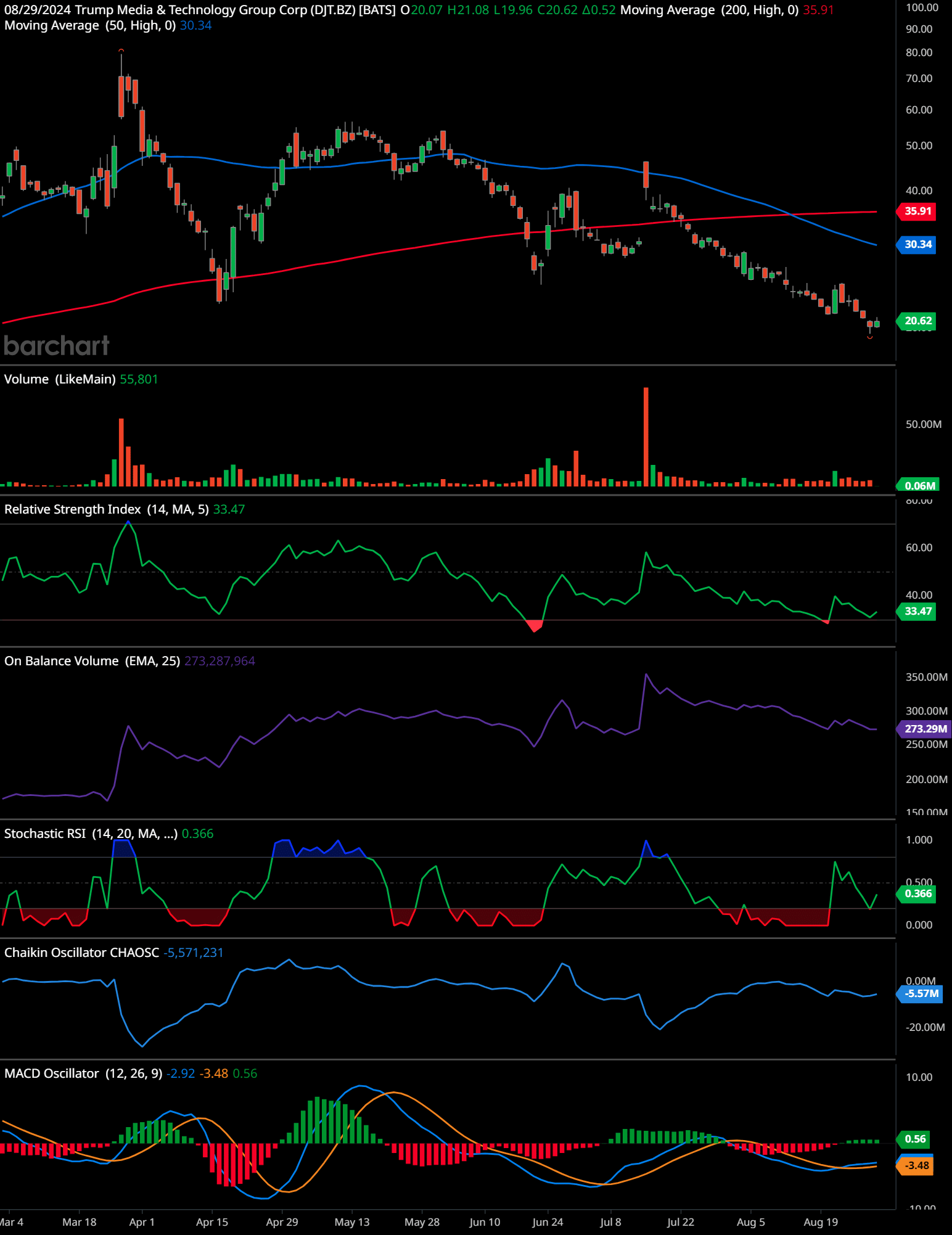Click the 35.91 red price tag
Image resolution: width=952 pixels, height=1235 pixels.
tap(917, 211)
